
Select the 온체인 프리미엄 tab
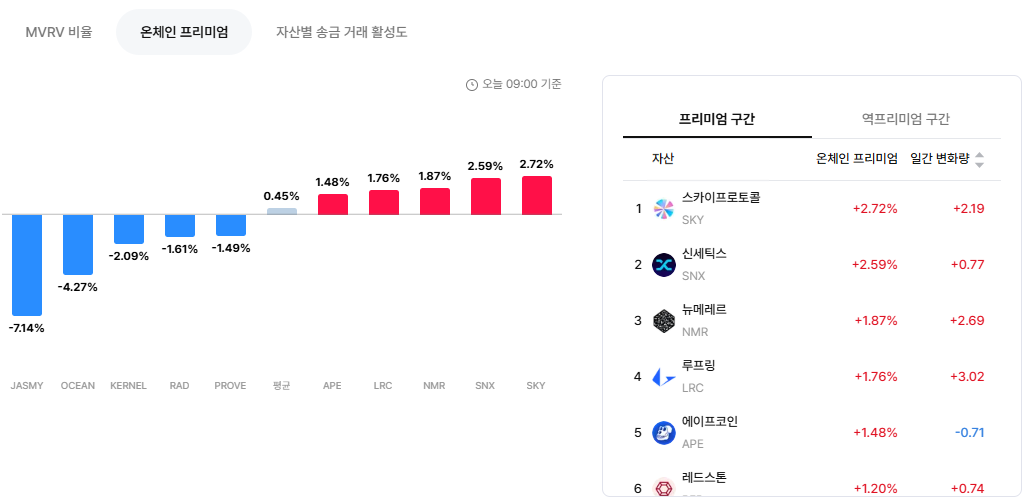click(184, 32)
